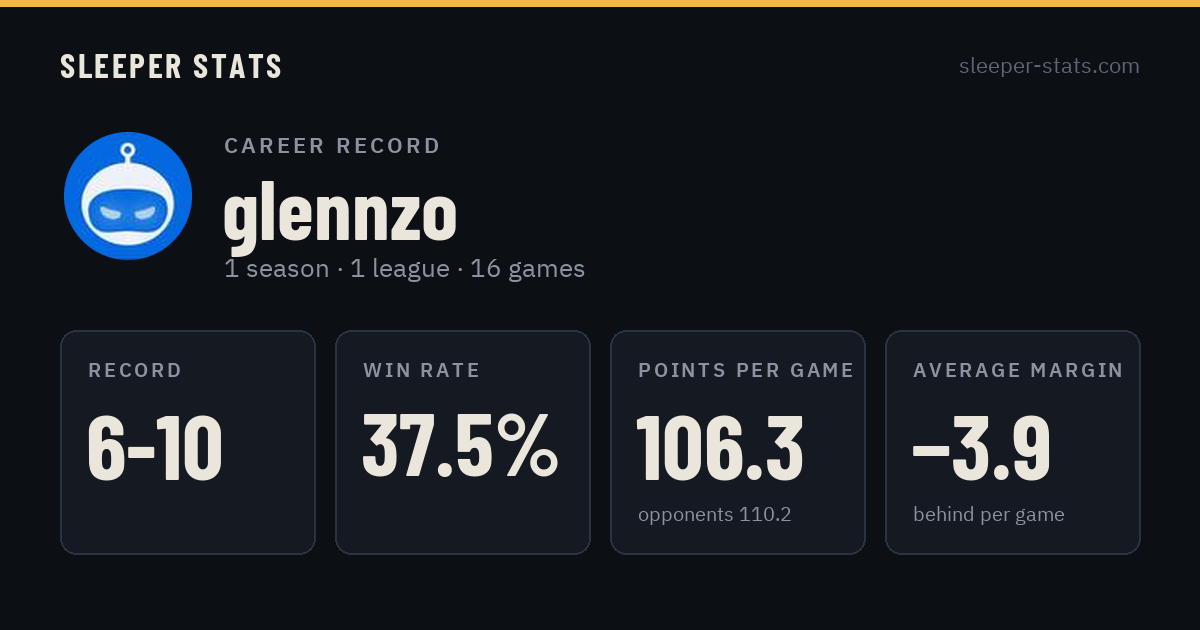Click the 6-10 record value
This screenshot has height=630, width=1200.
(x=155, y=448)
